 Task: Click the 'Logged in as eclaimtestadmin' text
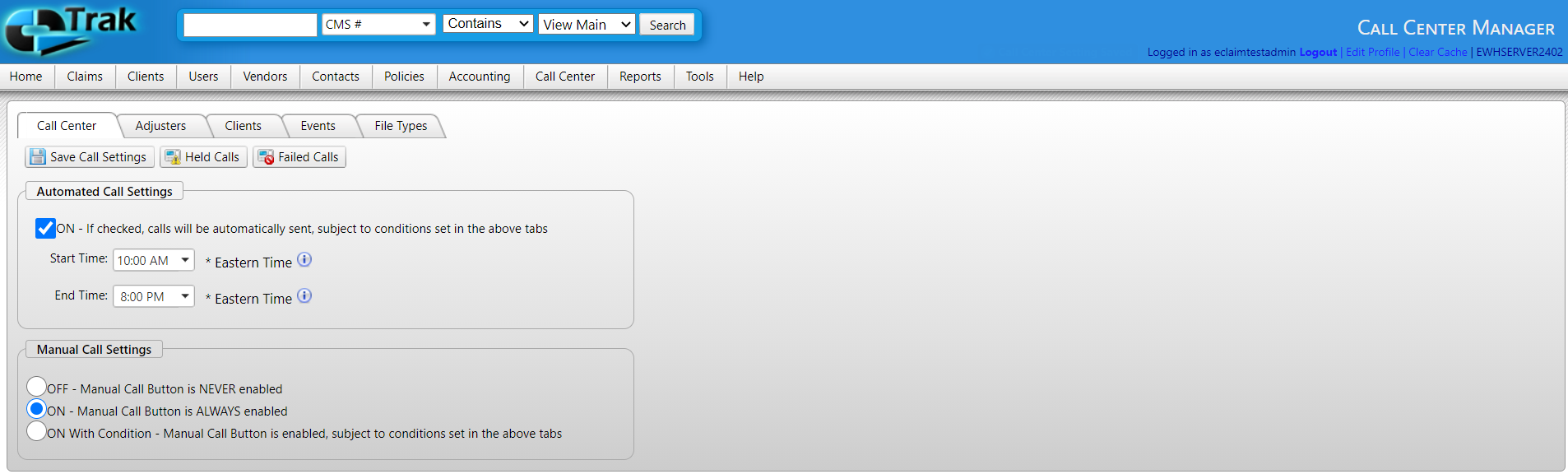pos(1222,52)
